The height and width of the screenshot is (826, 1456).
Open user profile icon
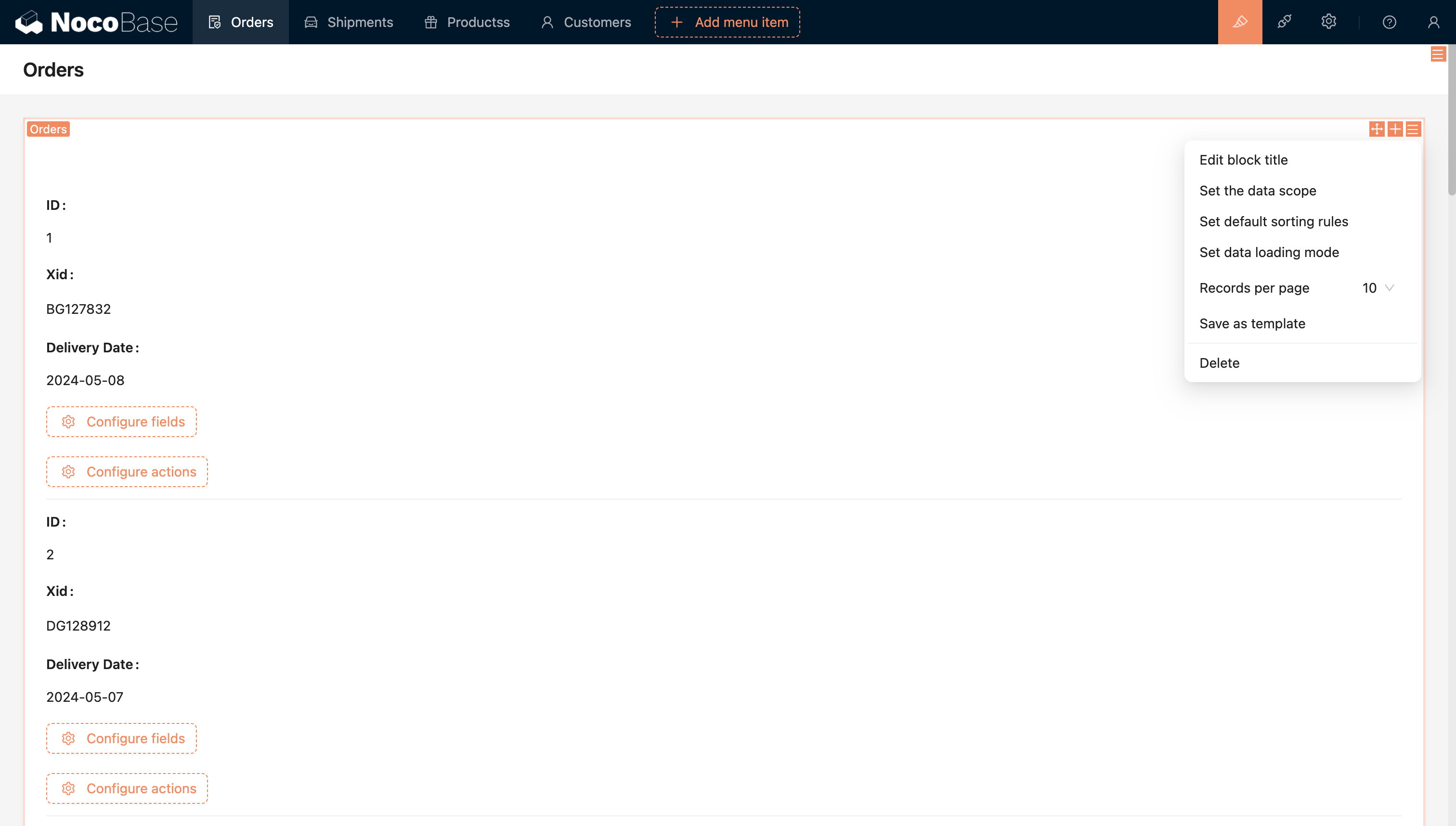pos(1433,22)
